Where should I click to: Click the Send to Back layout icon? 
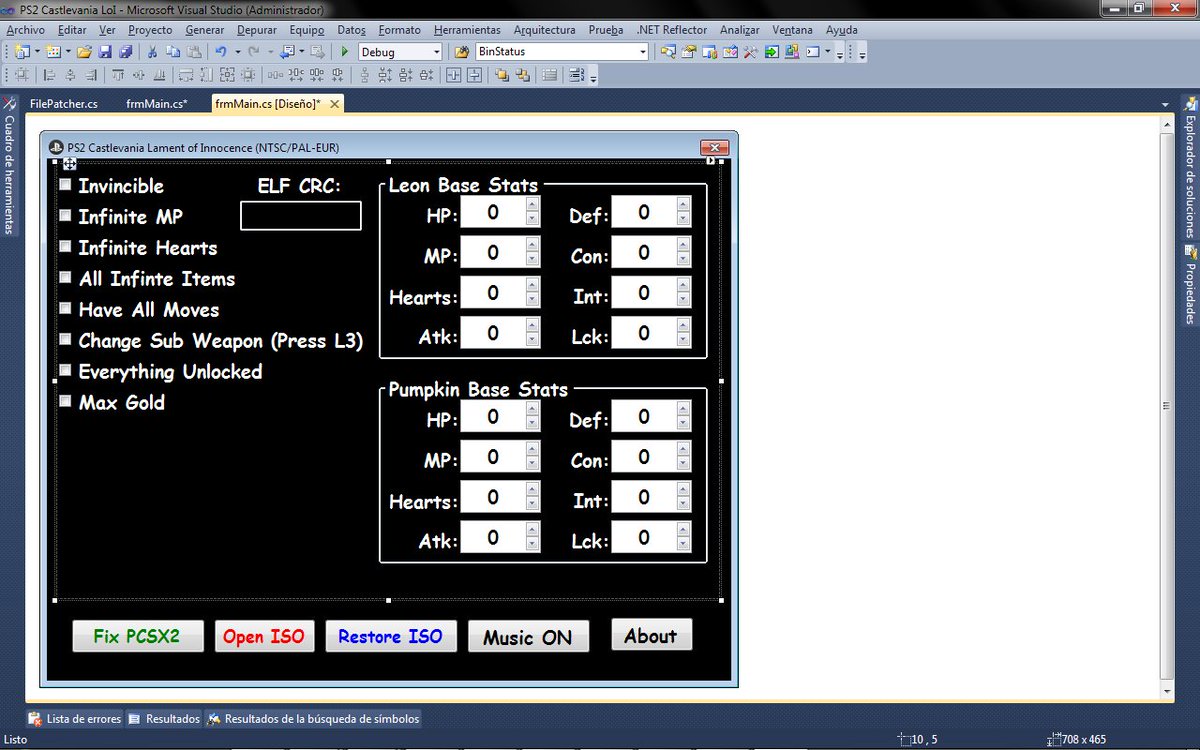coord(522,75)
